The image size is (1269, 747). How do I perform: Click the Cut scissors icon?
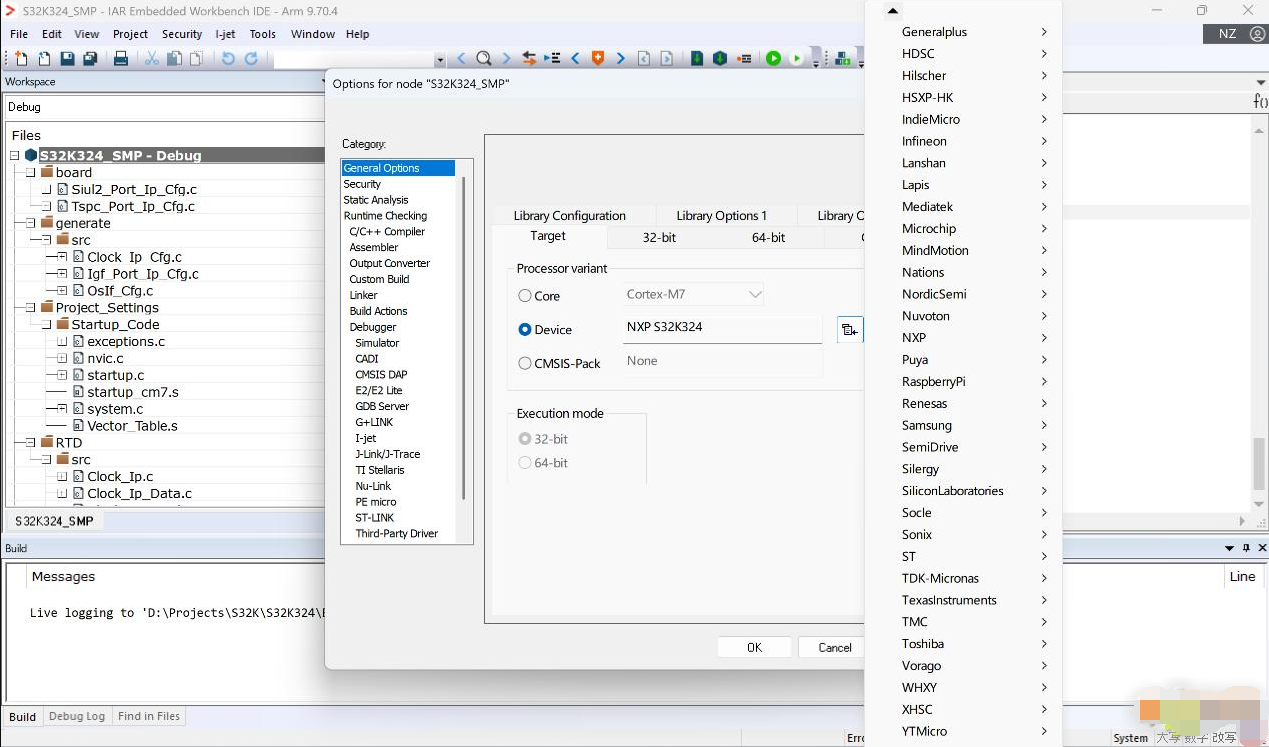[x=152, y=59]
